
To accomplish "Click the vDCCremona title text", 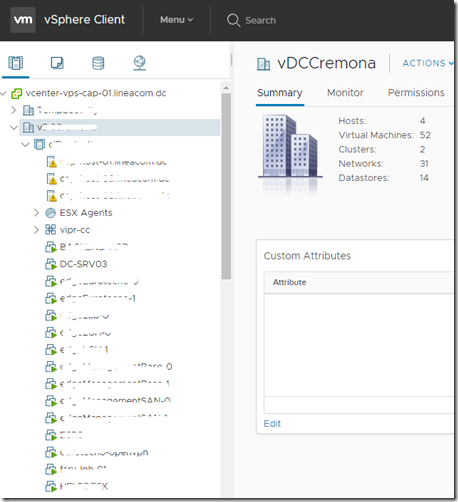I will click(x=326, y=63).
